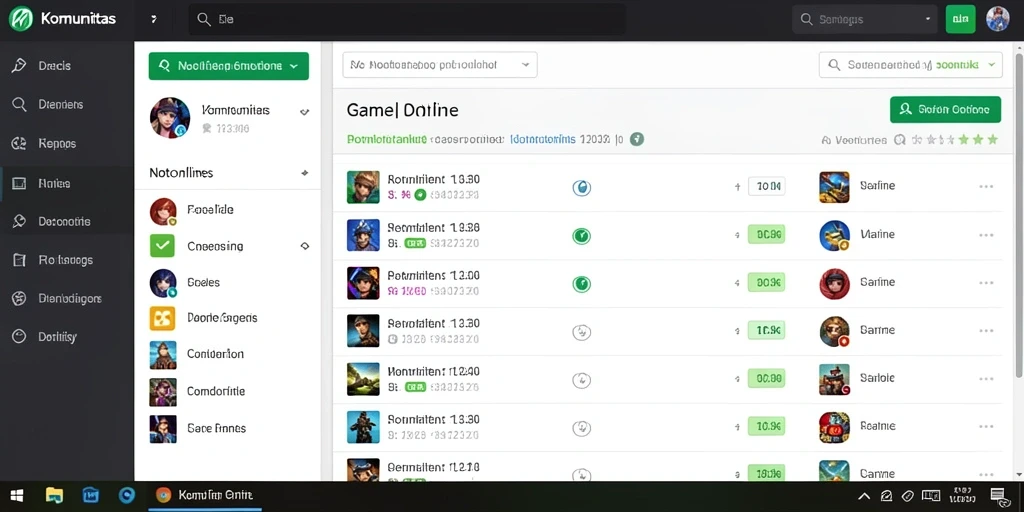Image resolution: width=1024 pixels, height=512 pixels.
Task: Toggle the green status circle in second row
Action: click(581, 236)
